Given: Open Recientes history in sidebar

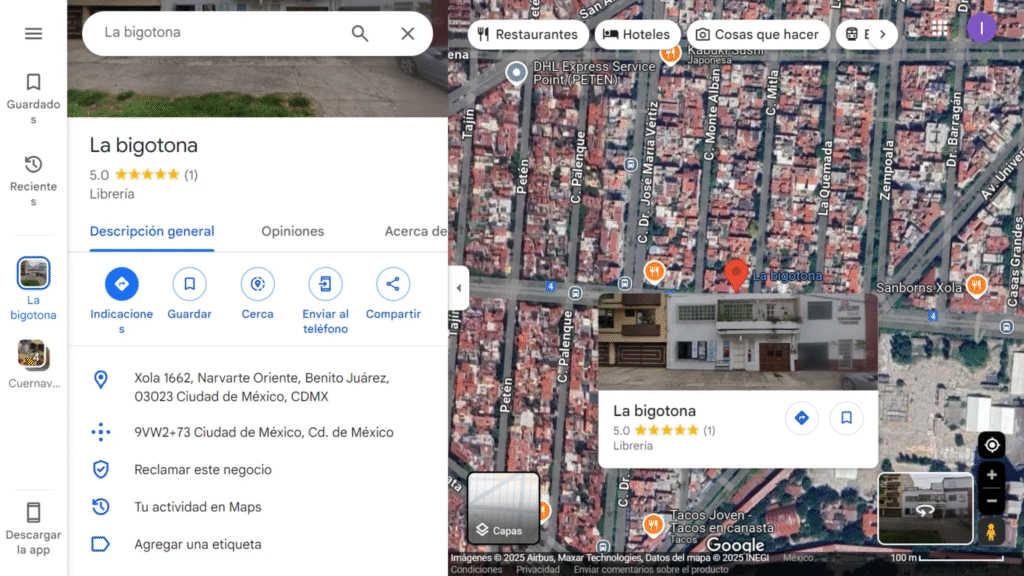Looking at the screenshot, I should point(33,180).
